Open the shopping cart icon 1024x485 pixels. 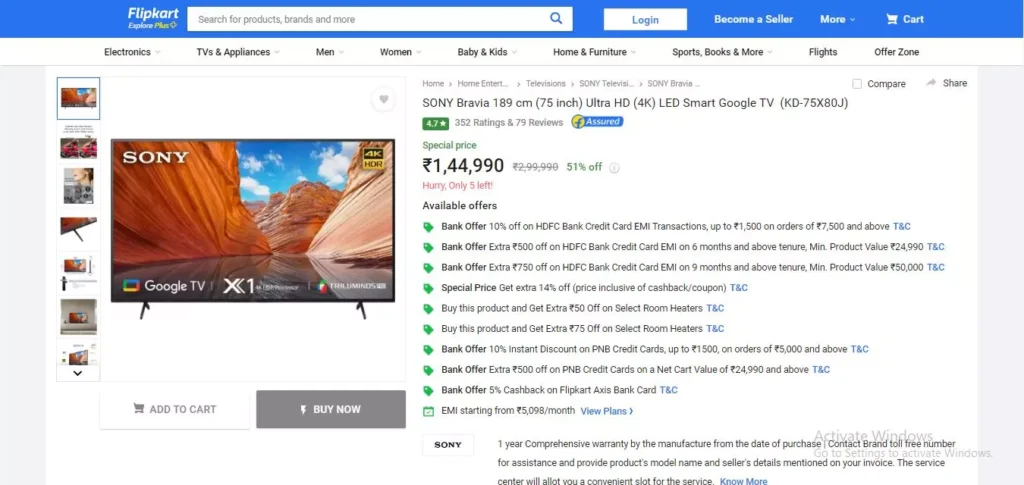click(891, 19)
